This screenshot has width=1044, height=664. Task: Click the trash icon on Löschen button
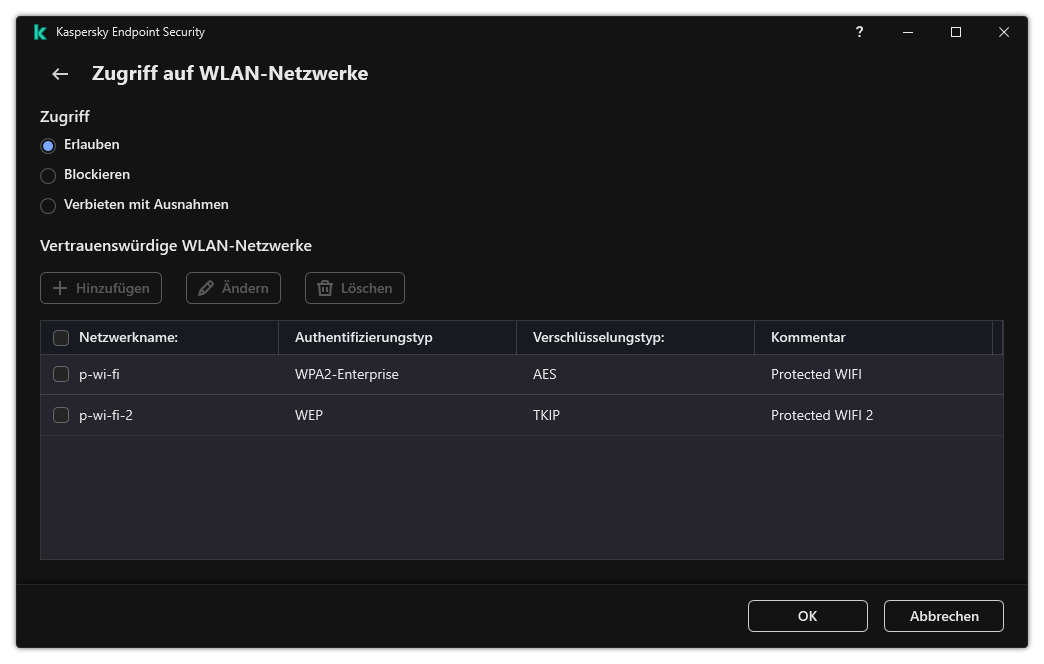tap(324, 288)
